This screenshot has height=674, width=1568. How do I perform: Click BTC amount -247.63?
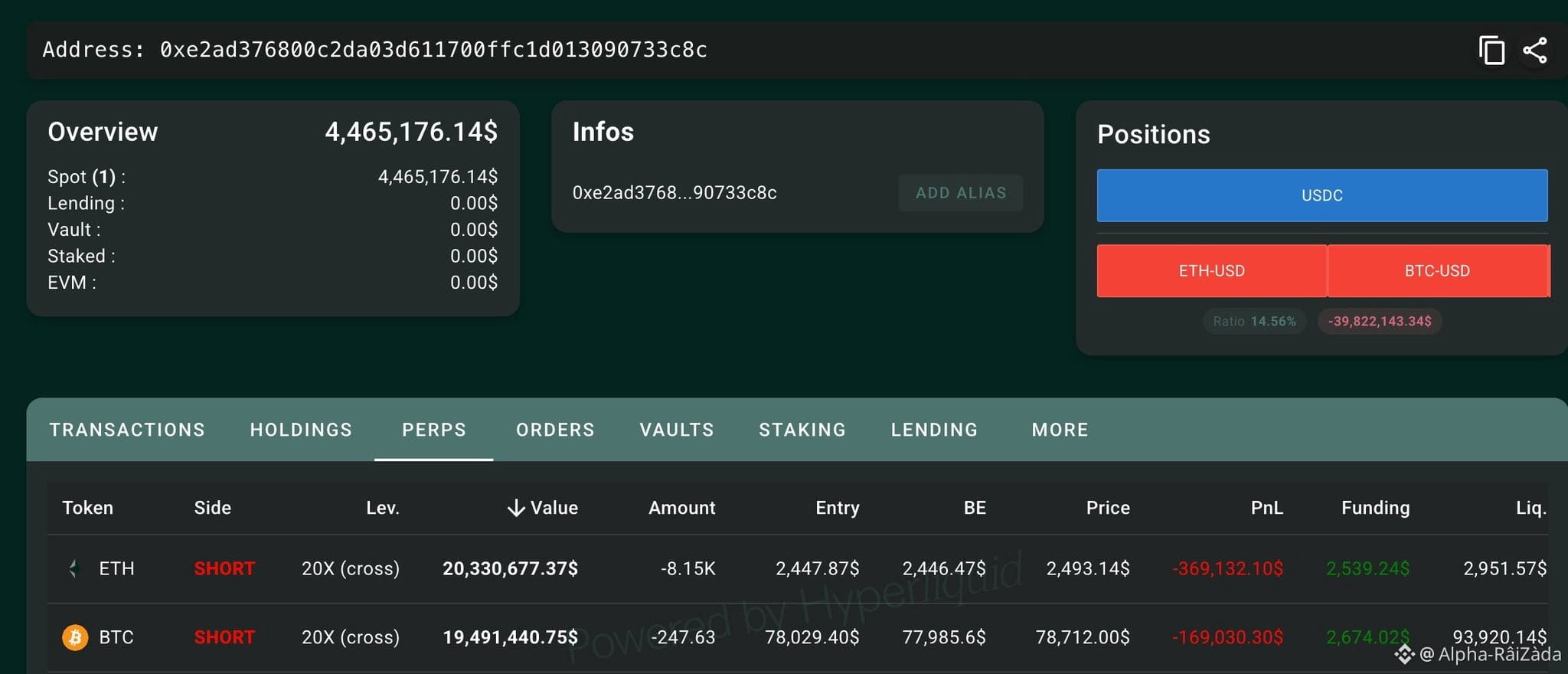(x=683, y=637)
